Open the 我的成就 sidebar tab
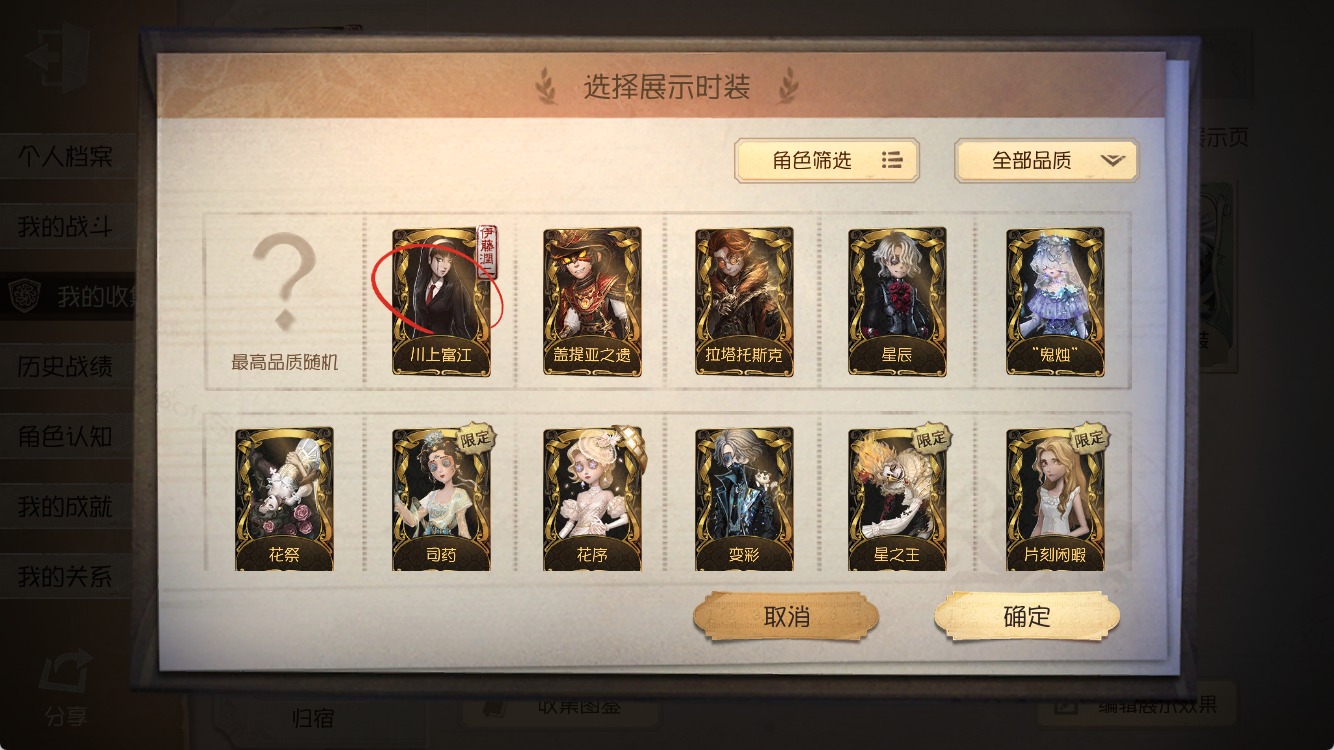Screen dimensions: 1334x750 tap(68, 507)
